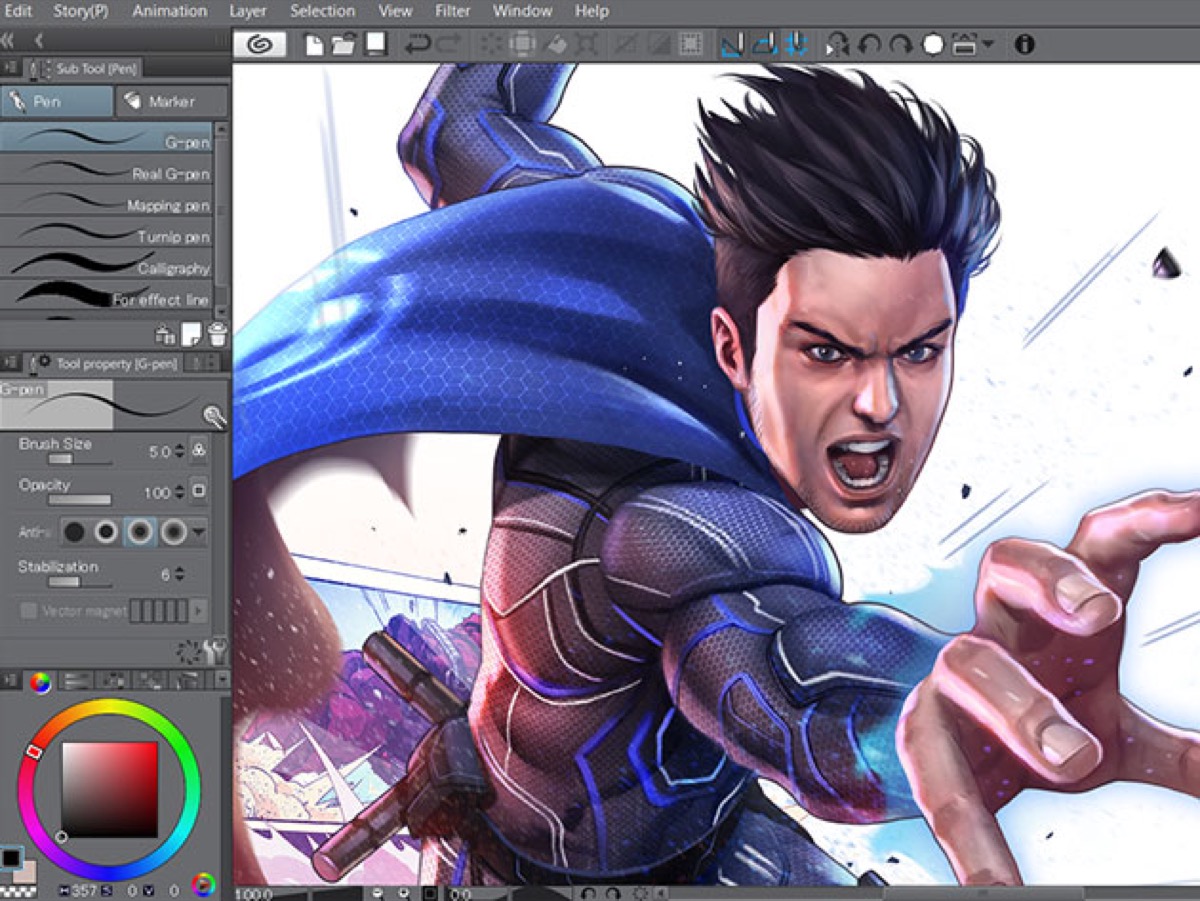Click the New document icon
This screenshot has width=1200, height=901.
coord(314,45)
